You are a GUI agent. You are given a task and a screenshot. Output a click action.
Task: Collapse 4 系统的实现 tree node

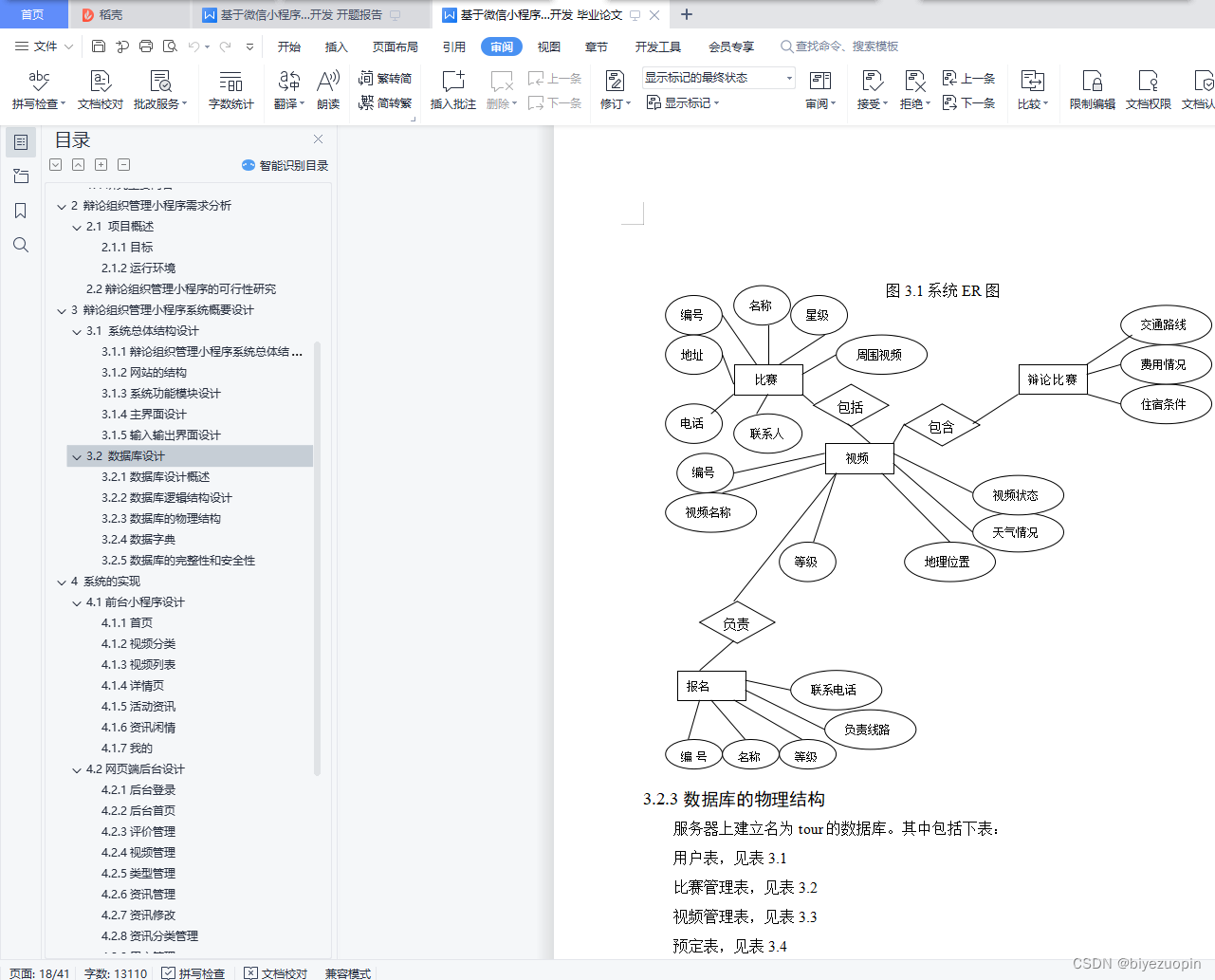click(62, 582)
